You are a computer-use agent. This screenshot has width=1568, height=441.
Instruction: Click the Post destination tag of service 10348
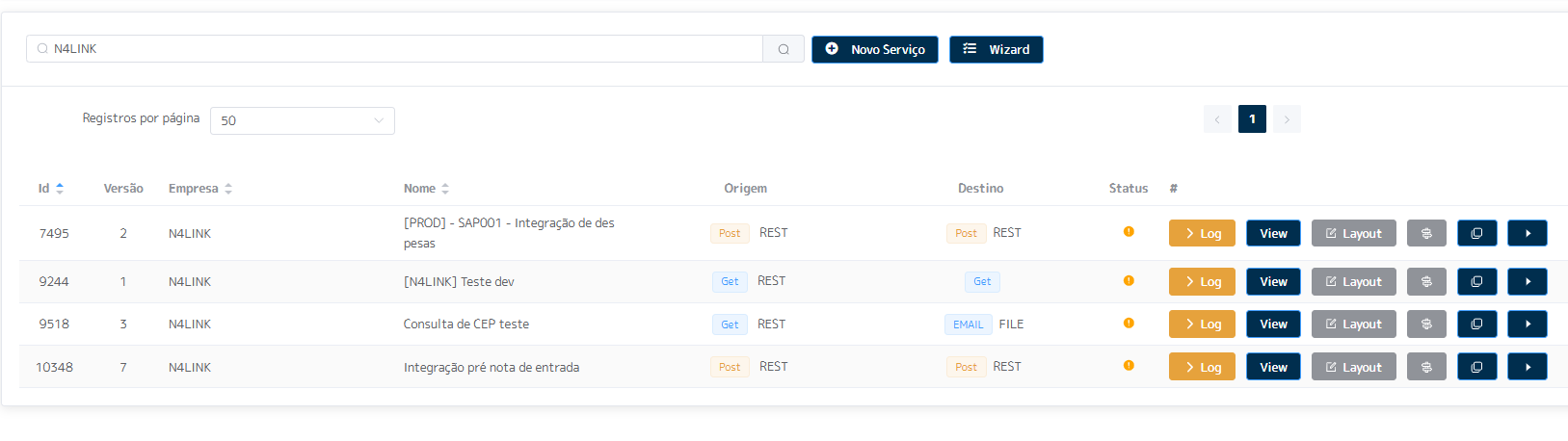coord(966,367)
